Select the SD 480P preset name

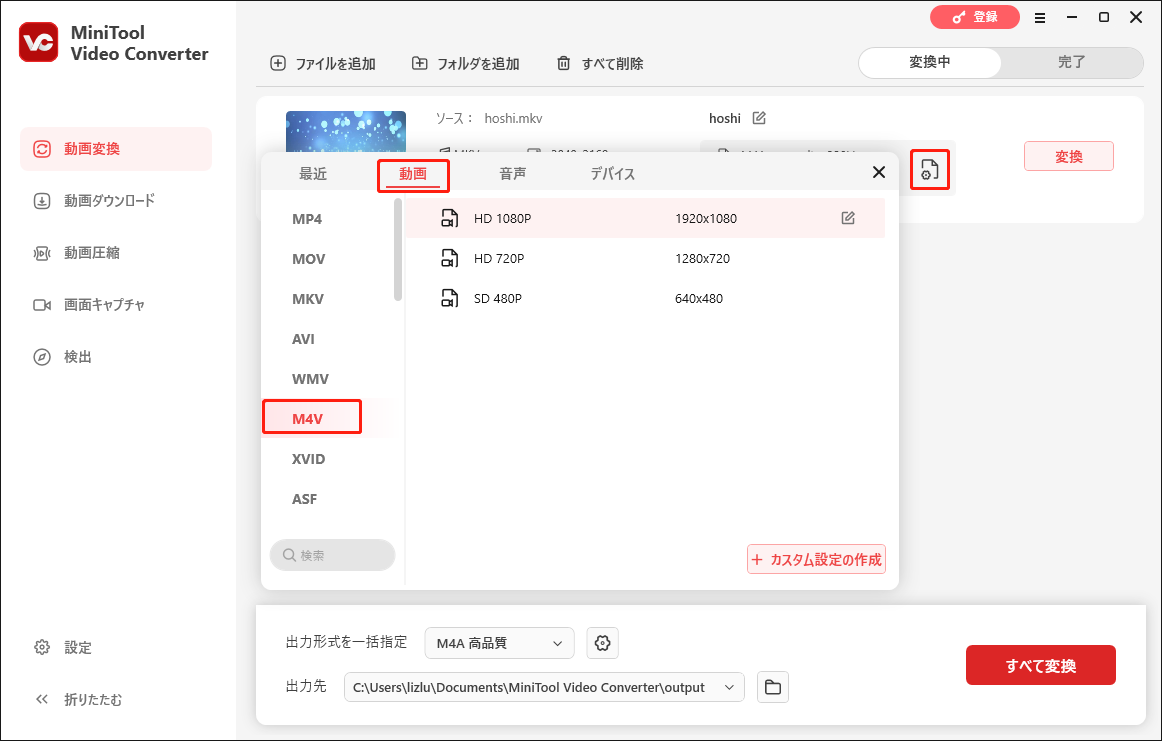(x=497, y=299)
